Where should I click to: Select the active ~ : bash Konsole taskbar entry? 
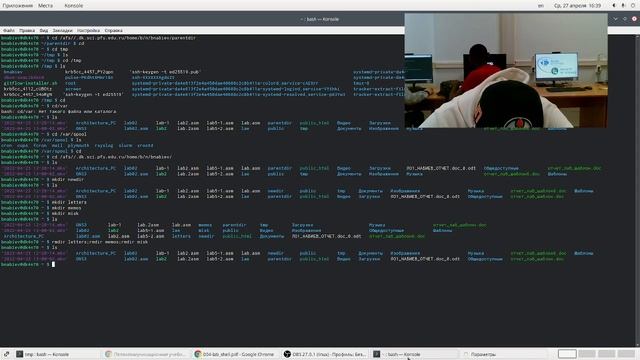coord(415,354)
